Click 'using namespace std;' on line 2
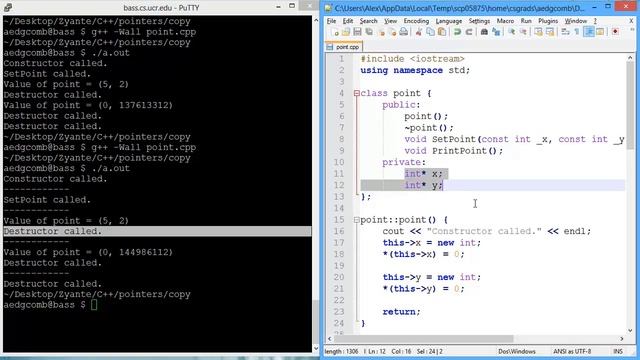640x360 pixels. [x=415, y=70]
